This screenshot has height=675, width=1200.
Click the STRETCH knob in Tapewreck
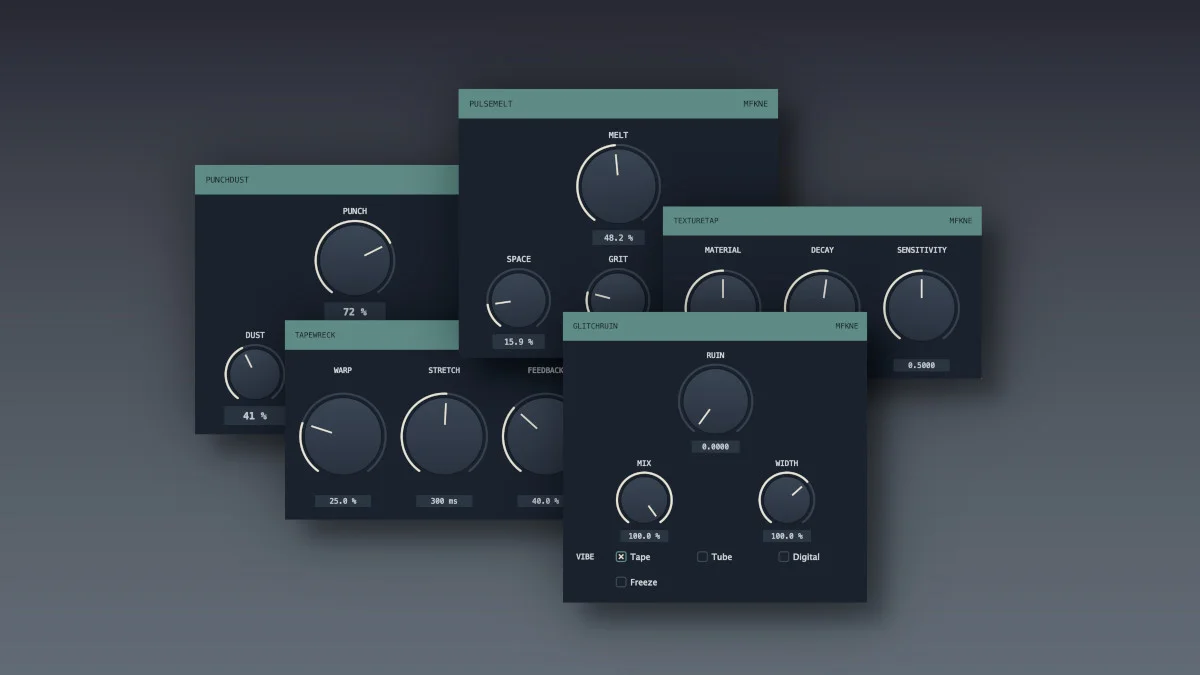click(x=444, y=434)
